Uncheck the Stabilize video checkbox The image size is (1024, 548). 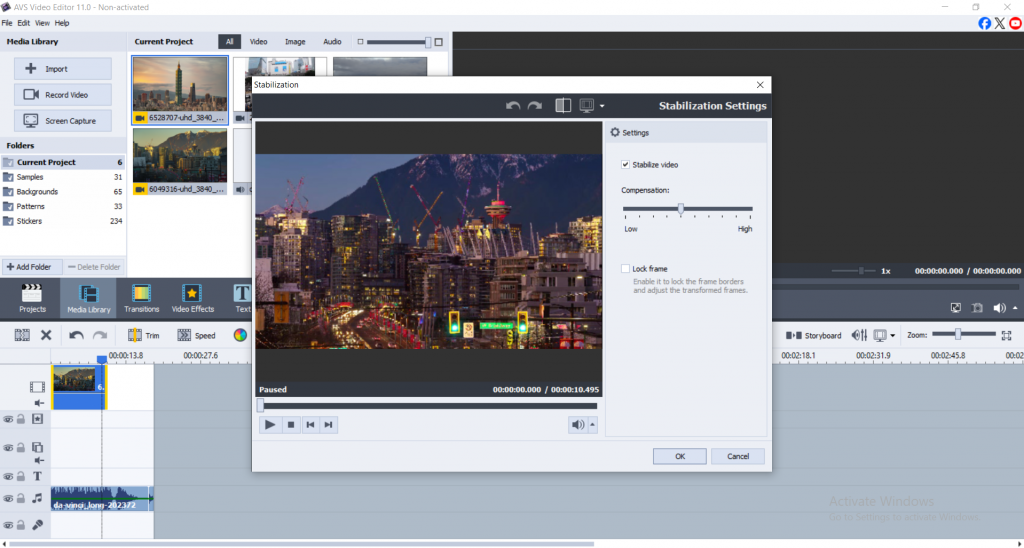[x=625, y=164]
